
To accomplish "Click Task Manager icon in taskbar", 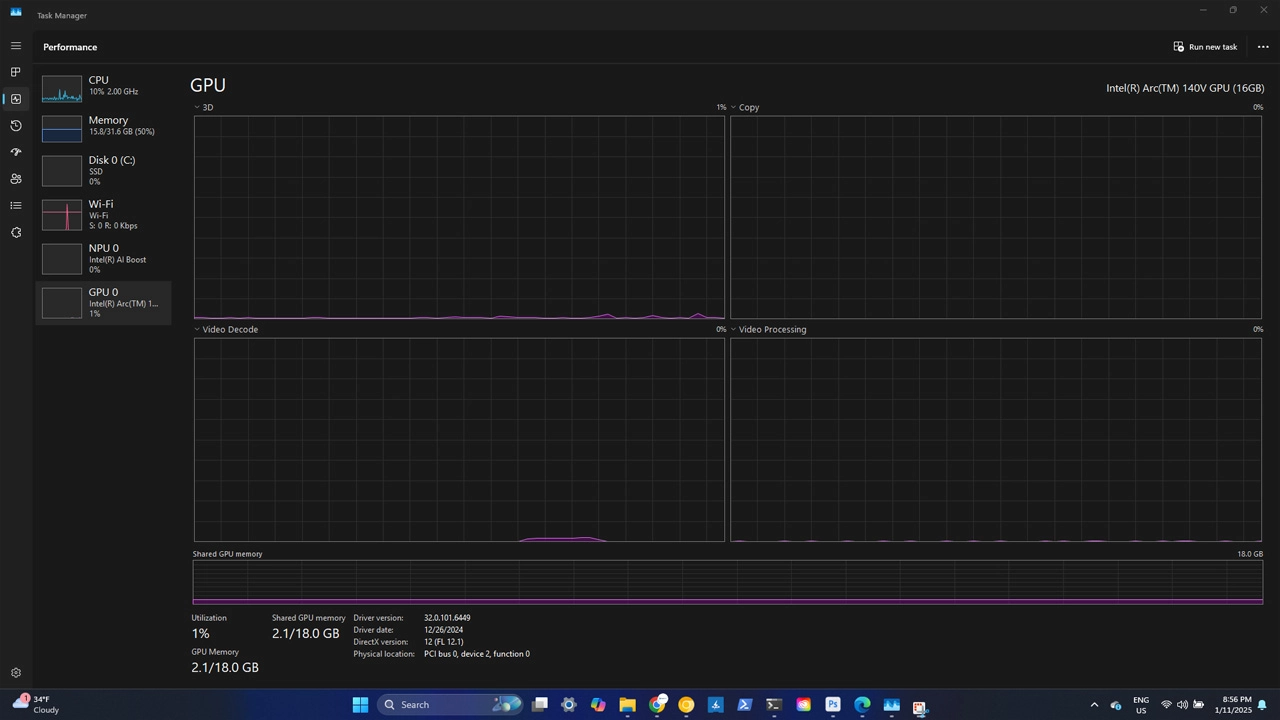I will (891, 705).
